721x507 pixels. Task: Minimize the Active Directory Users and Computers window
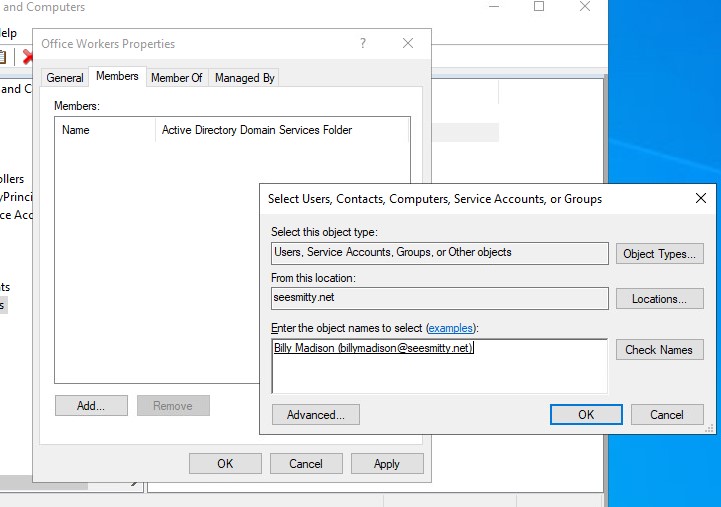coord(494,6)
